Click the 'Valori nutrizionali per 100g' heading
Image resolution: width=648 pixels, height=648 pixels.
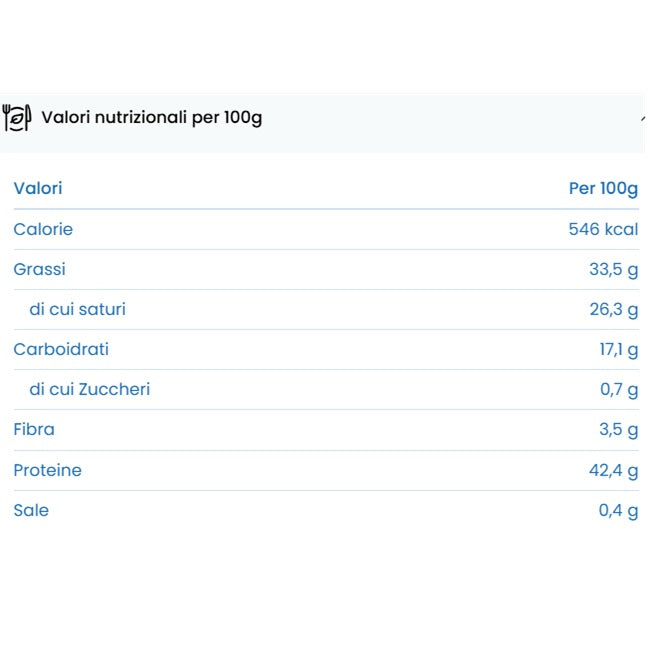click(x=151, y=117)
